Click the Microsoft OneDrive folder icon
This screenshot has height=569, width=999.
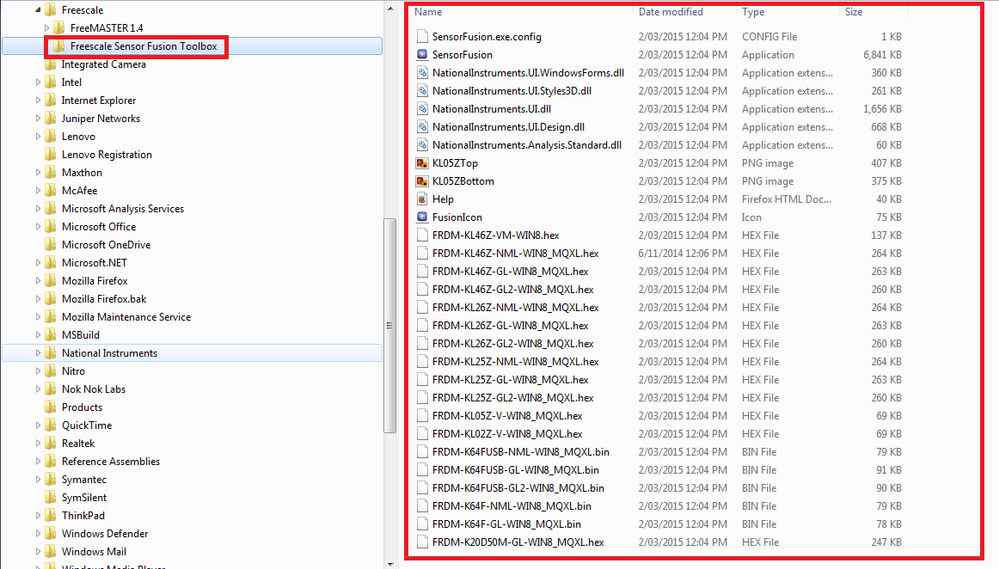[50, 245]
